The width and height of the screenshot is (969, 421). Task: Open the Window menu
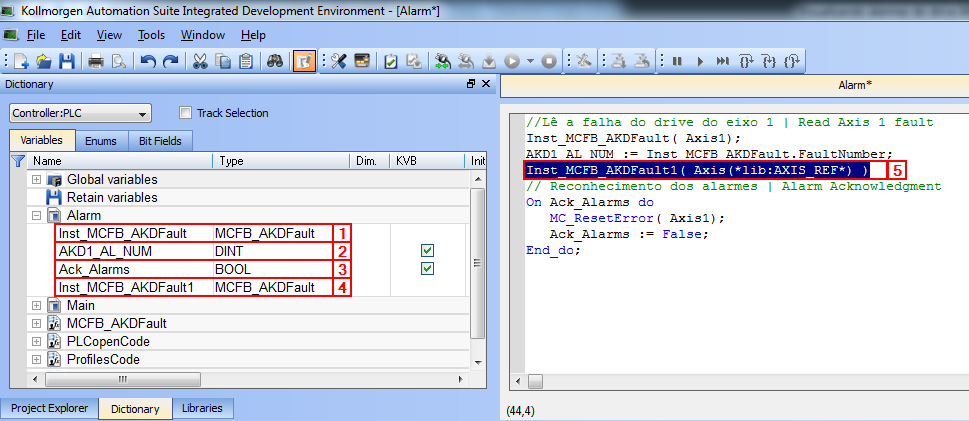pos(203,35)
